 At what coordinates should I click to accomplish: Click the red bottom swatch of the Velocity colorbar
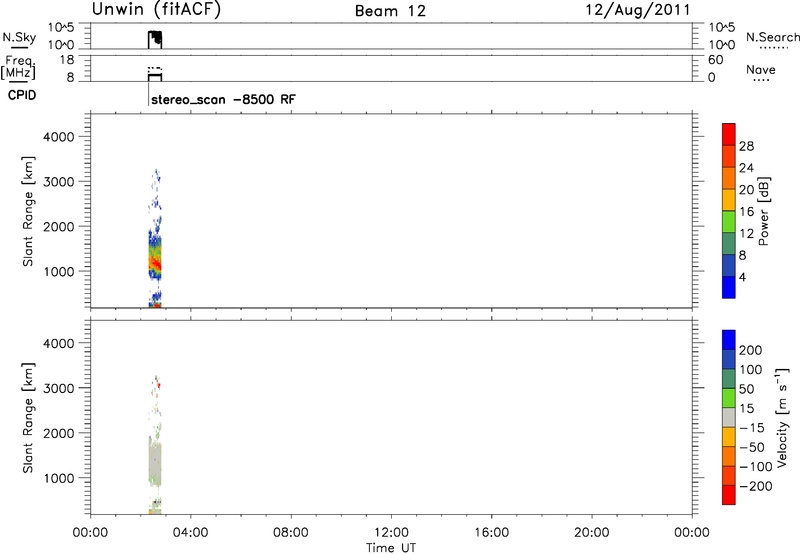[x=729, y=495]
